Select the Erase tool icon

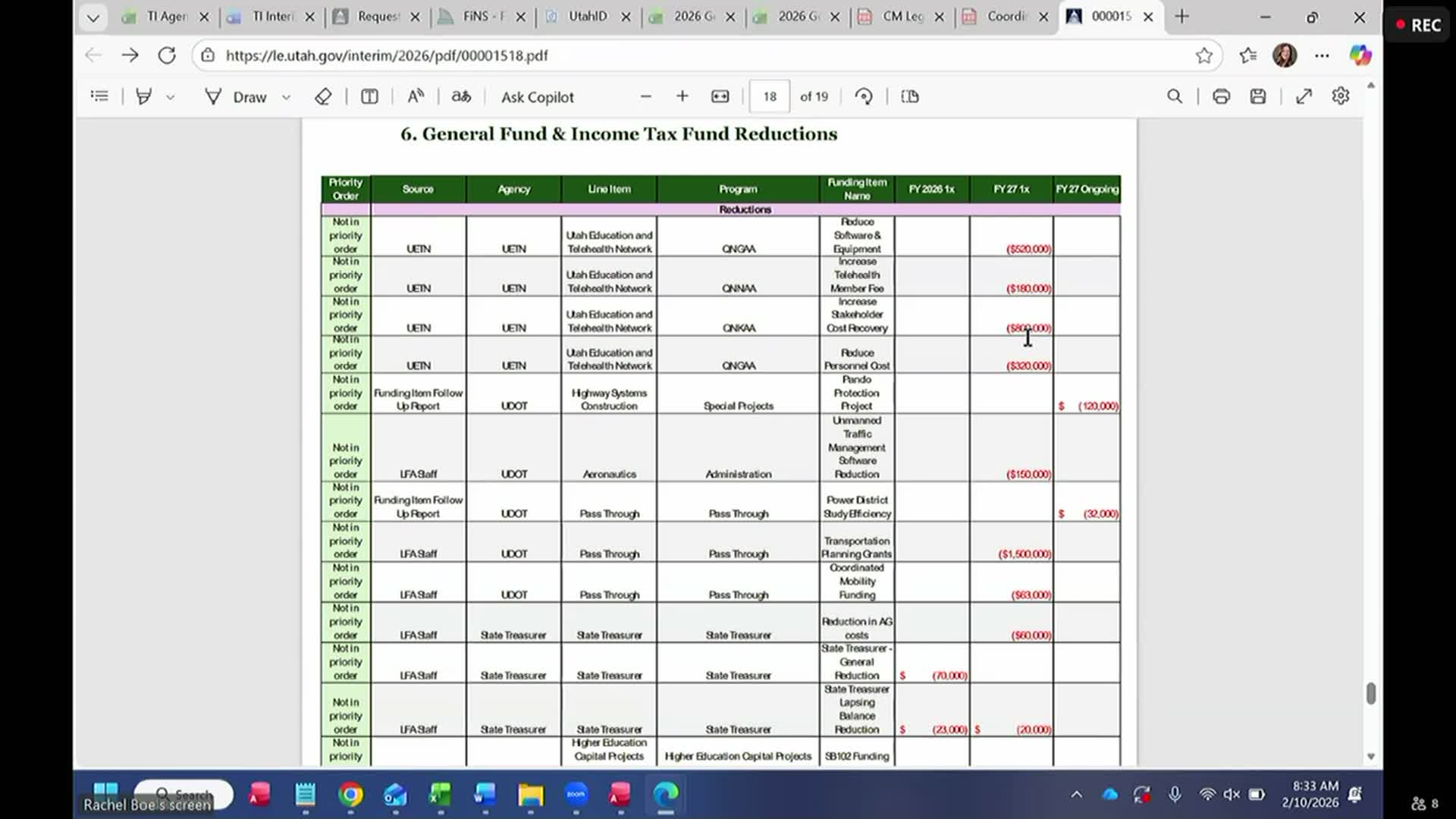pyautogui.click(x=323, y=96)
